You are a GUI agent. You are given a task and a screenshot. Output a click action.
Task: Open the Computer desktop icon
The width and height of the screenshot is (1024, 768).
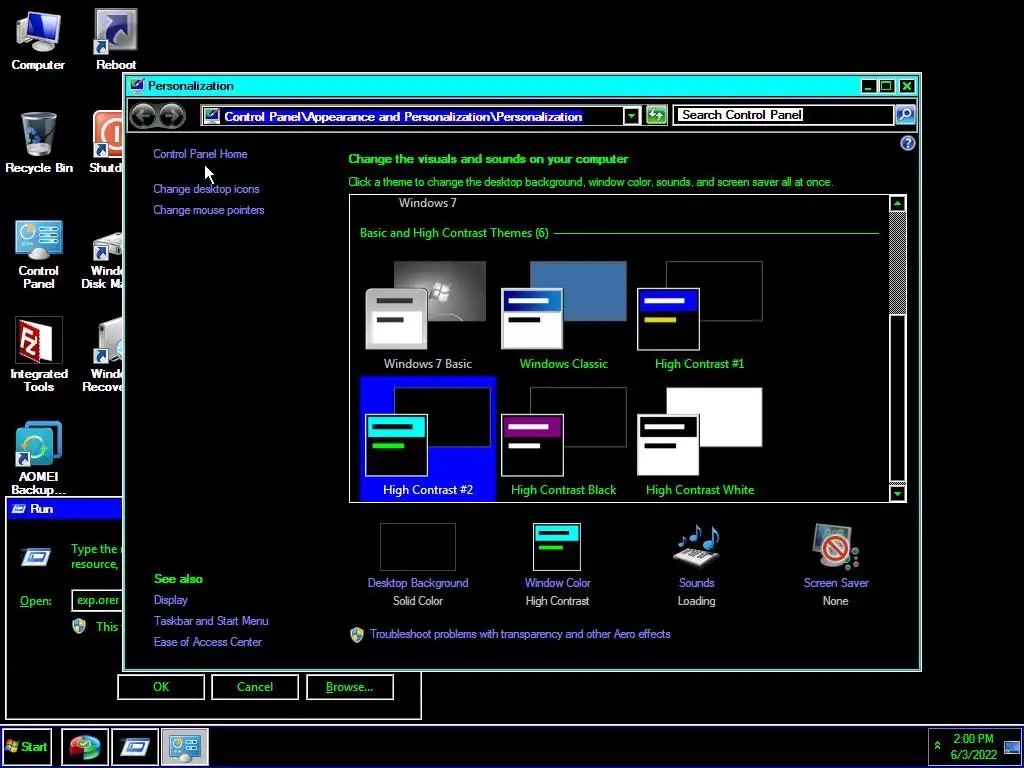click(38, 39)
